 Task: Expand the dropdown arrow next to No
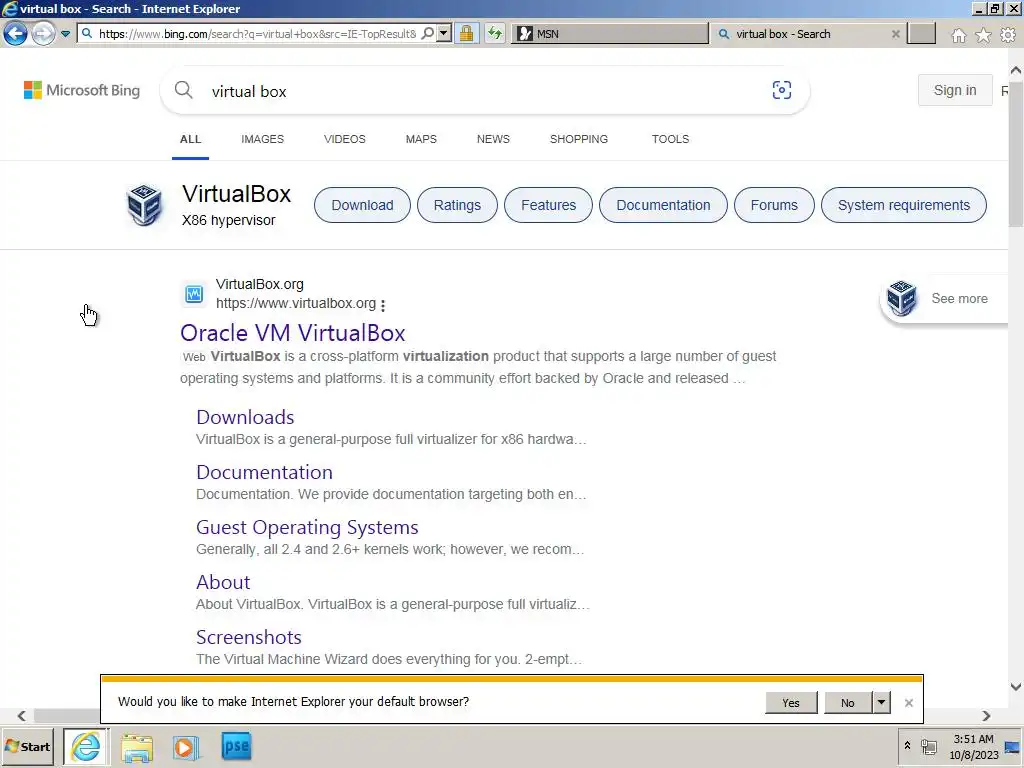coord(882,703)
